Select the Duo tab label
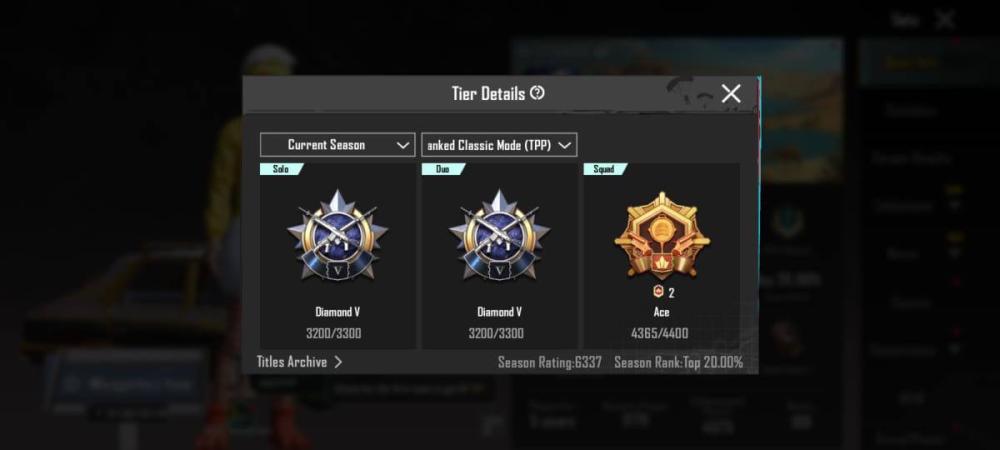This screenshot has width=1000, height=450. 443,169
